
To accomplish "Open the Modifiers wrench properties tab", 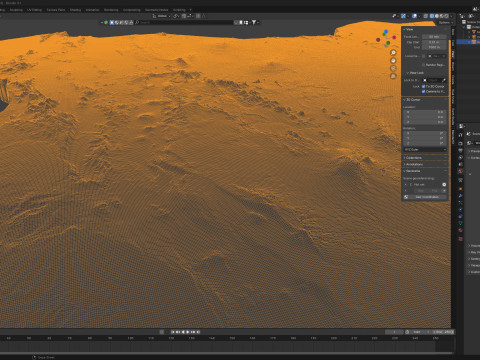I will (460, 196).
